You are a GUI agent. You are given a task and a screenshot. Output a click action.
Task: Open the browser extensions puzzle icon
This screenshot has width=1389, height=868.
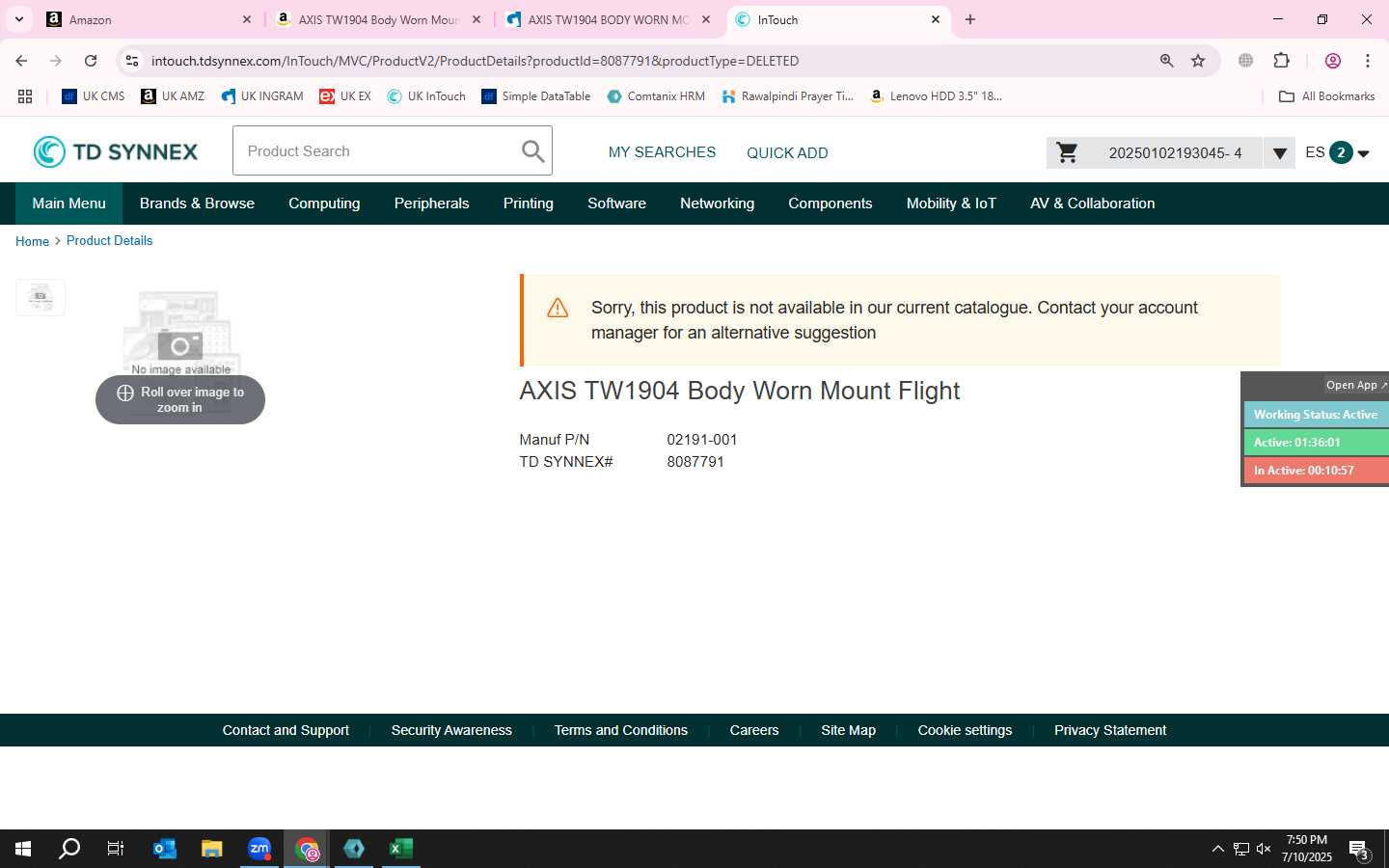pyautogui.click(x=1281, y=61)
